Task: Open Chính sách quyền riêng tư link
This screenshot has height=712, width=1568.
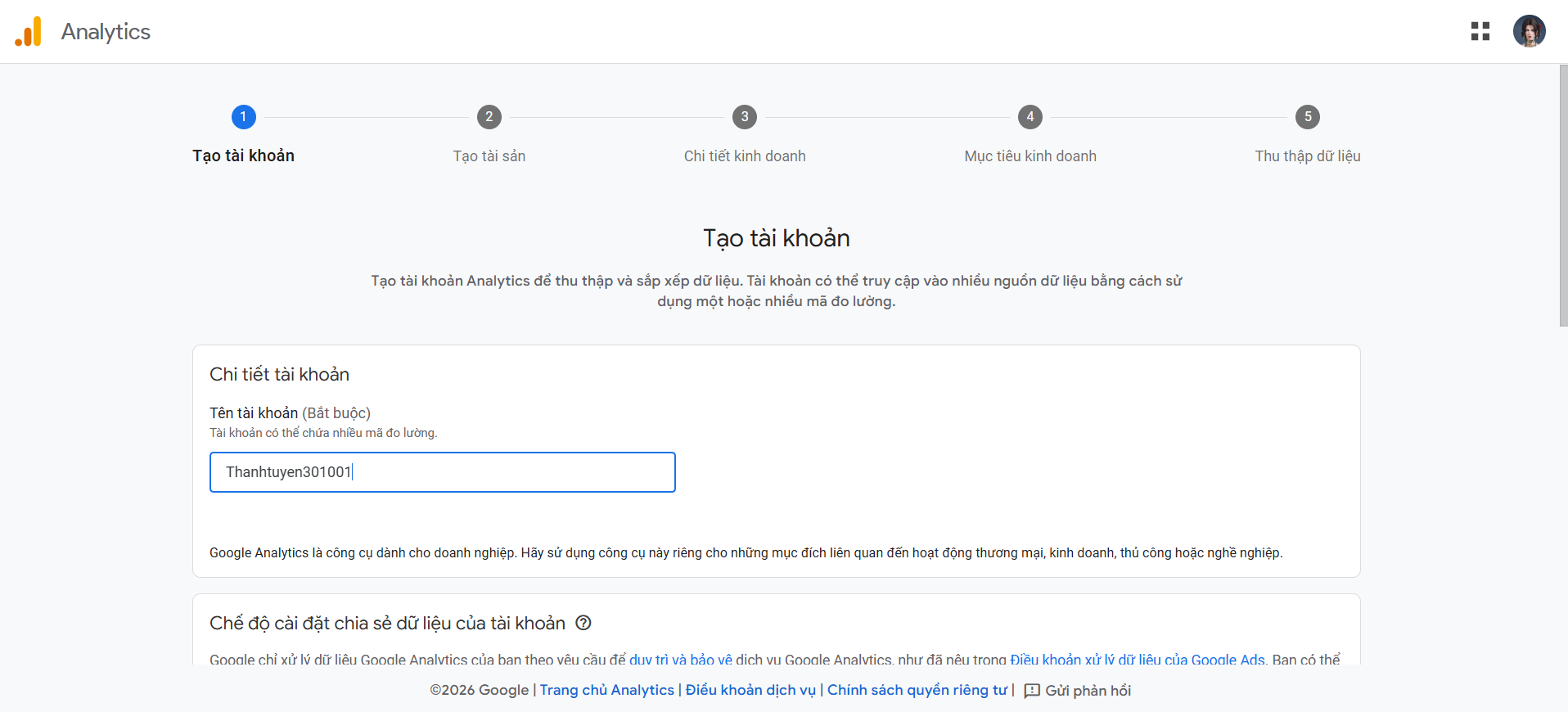Action: [x=917, y=690]
